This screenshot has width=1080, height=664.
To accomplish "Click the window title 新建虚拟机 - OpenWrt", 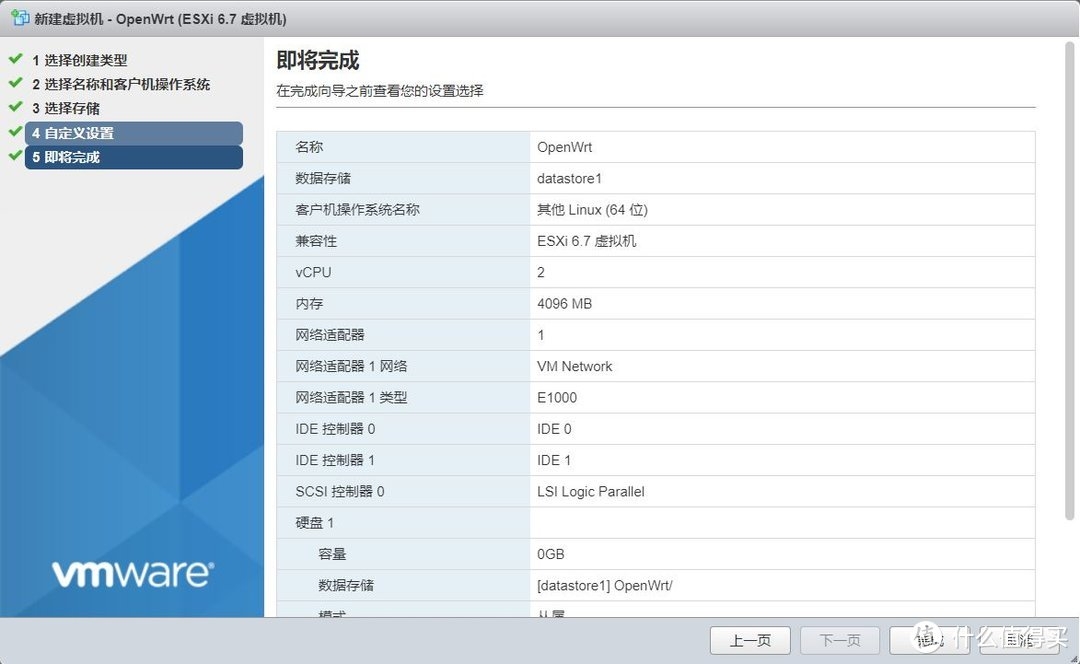I will pyautogui.click(x=160, y=19).
